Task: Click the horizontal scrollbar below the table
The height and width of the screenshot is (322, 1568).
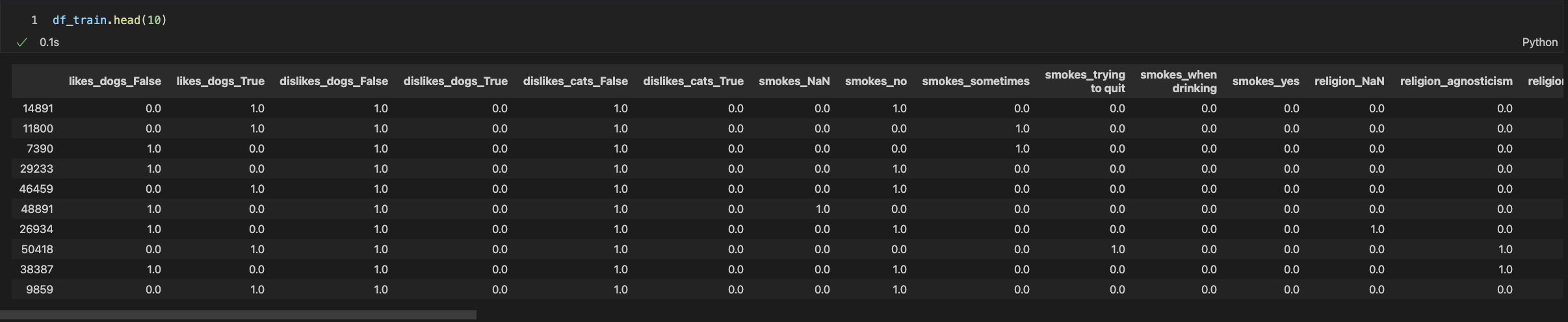Action: tap(238, 315)
